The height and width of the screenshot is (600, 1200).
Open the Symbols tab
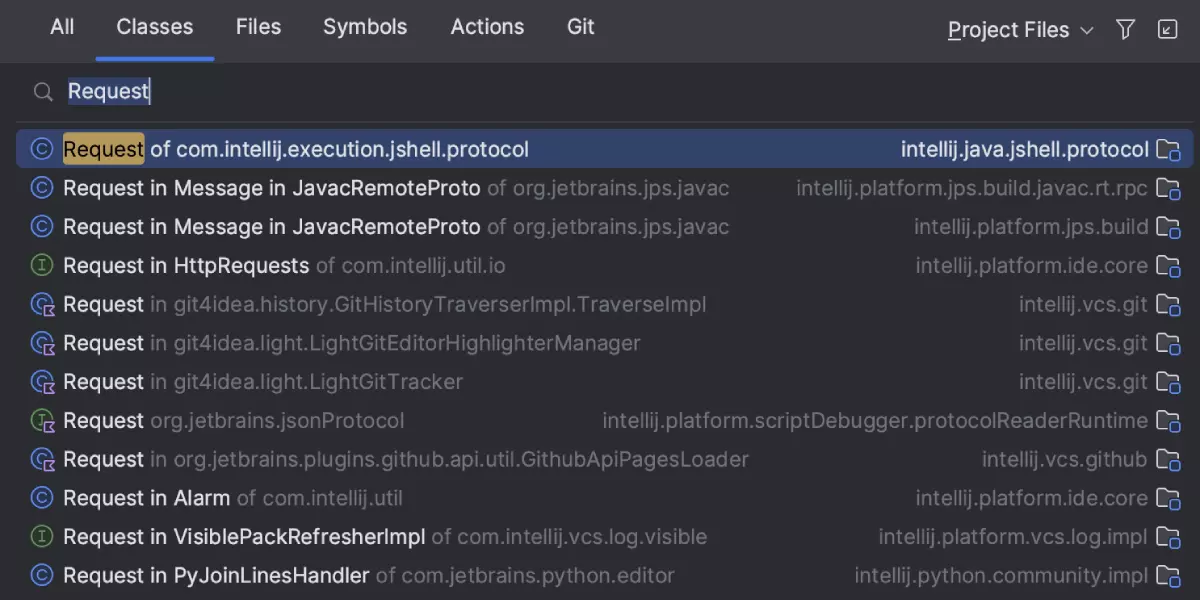(x=365, y=27)
